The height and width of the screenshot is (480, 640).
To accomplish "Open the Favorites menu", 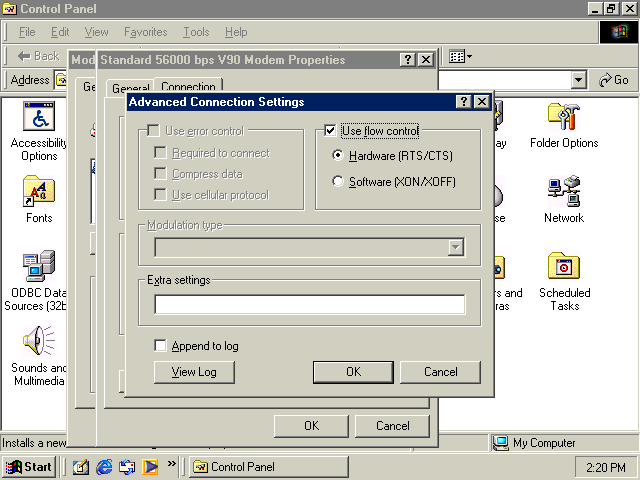I will point(146,32).
